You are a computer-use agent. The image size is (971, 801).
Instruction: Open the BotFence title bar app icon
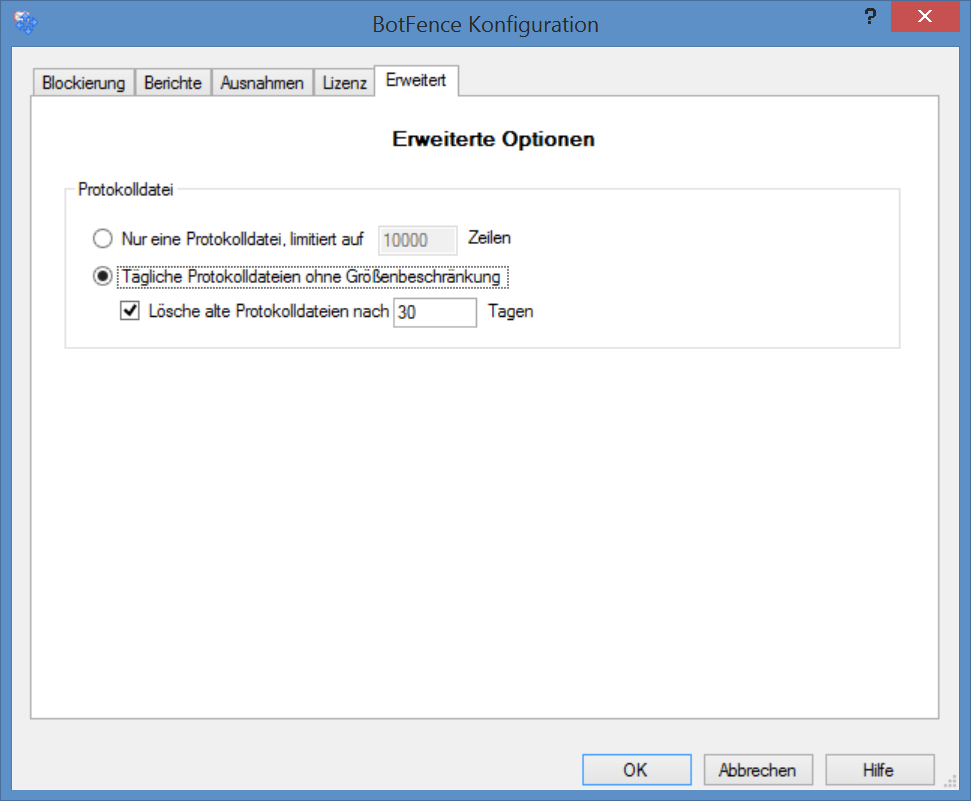[25, 23]
